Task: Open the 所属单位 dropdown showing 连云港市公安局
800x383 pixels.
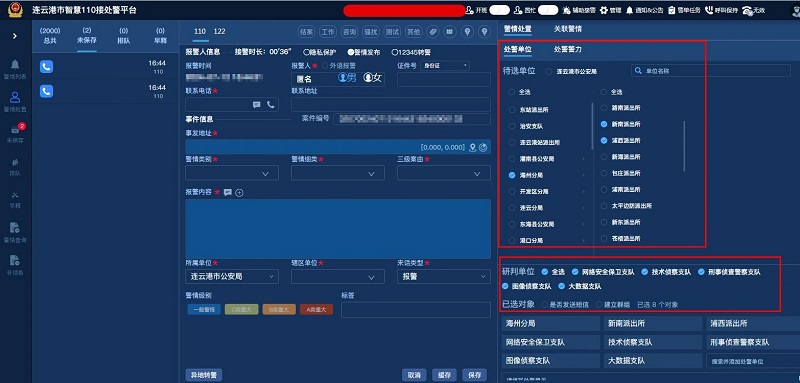Action: (232, 276)
